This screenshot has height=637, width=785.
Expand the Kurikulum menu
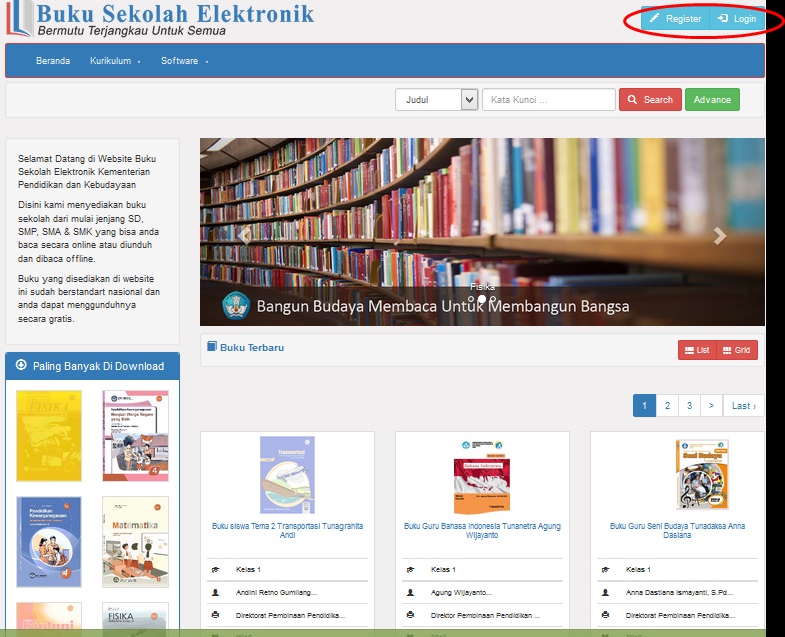(115, 61)
